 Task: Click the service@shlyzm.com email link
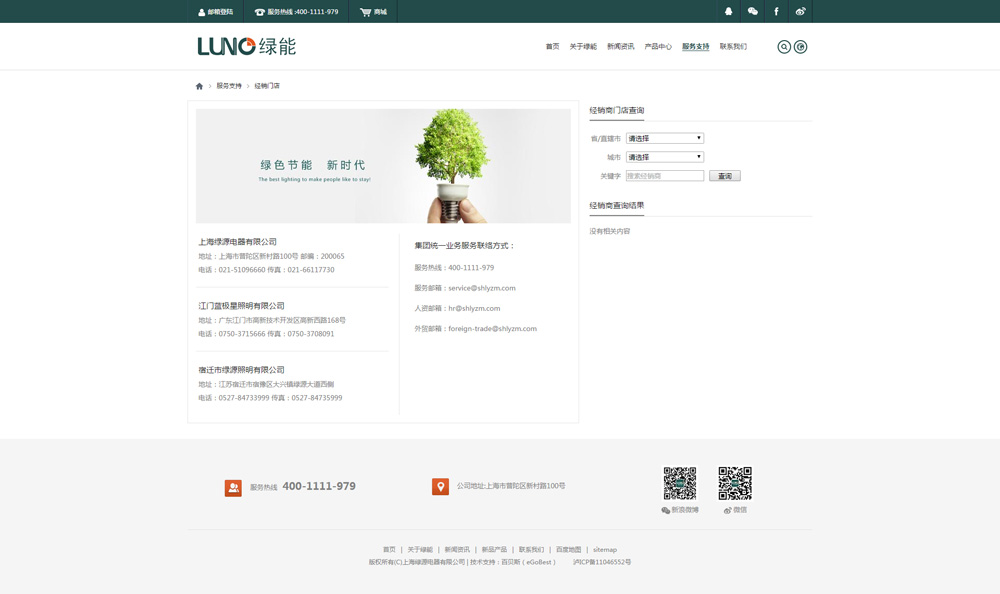pos(485,287)
